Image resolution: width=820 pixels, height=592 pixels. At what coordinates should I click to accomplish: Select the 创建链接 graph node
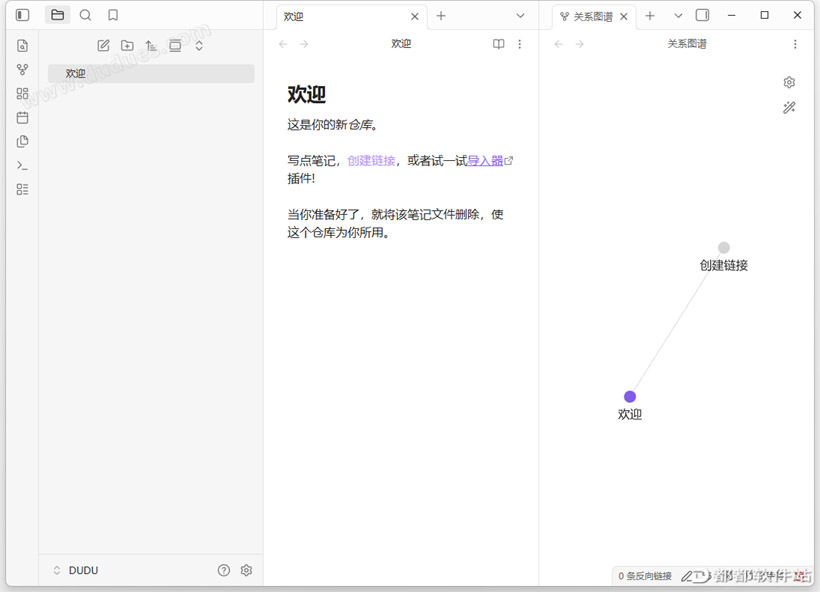pos(724,247)
